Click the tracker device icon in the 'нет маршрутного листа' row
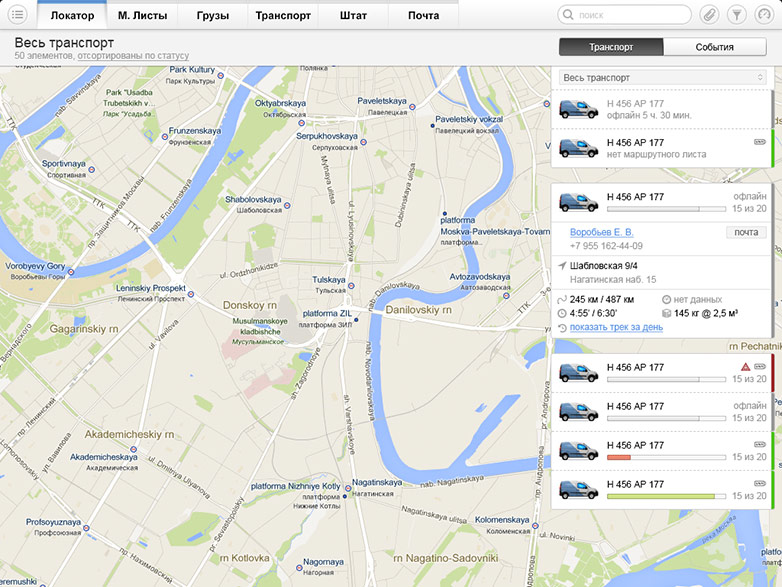Viewport: 782px width, 587px height. pyautogui.click(x=760, y=142)
